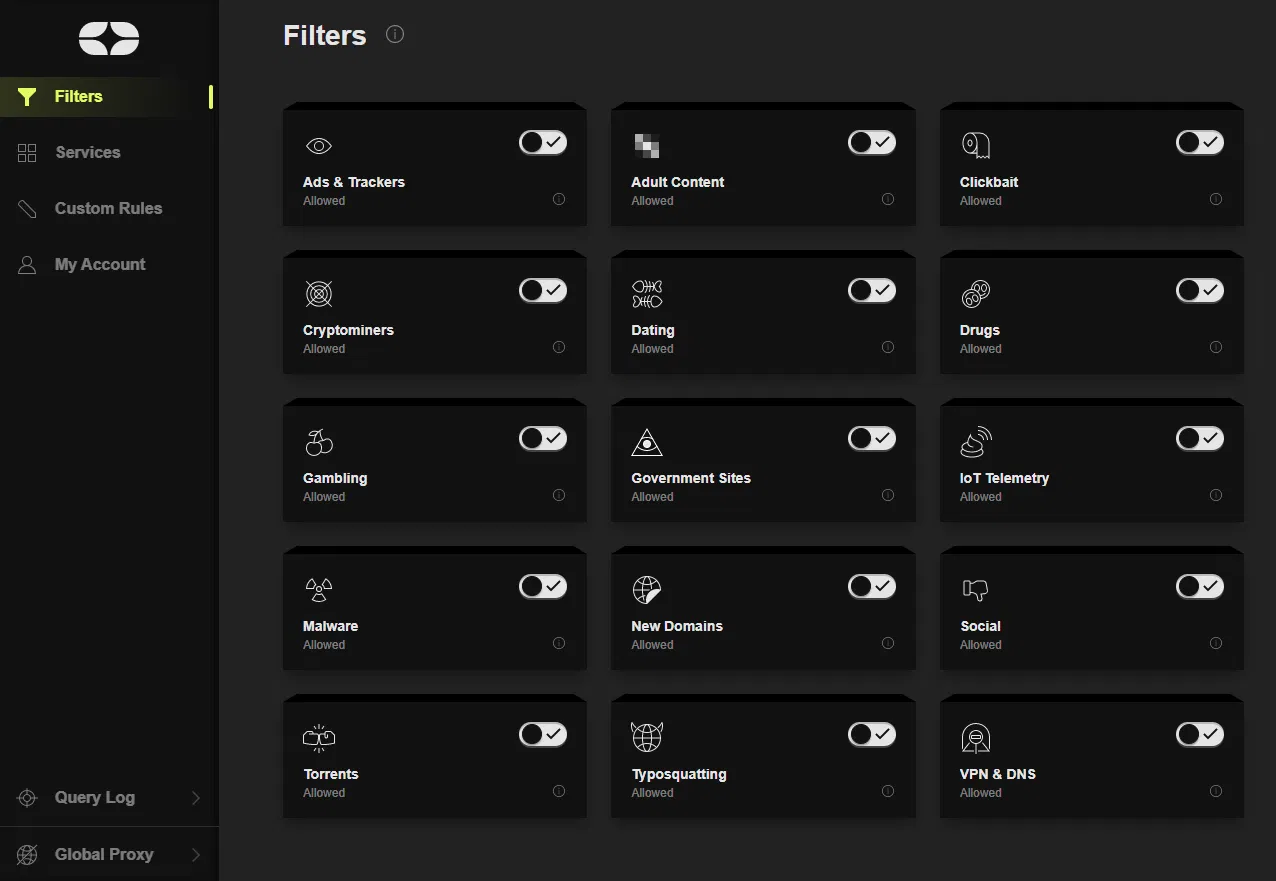Expand the Global Proxy arrow
The image size is (1276, 881).
coord(196,855)
